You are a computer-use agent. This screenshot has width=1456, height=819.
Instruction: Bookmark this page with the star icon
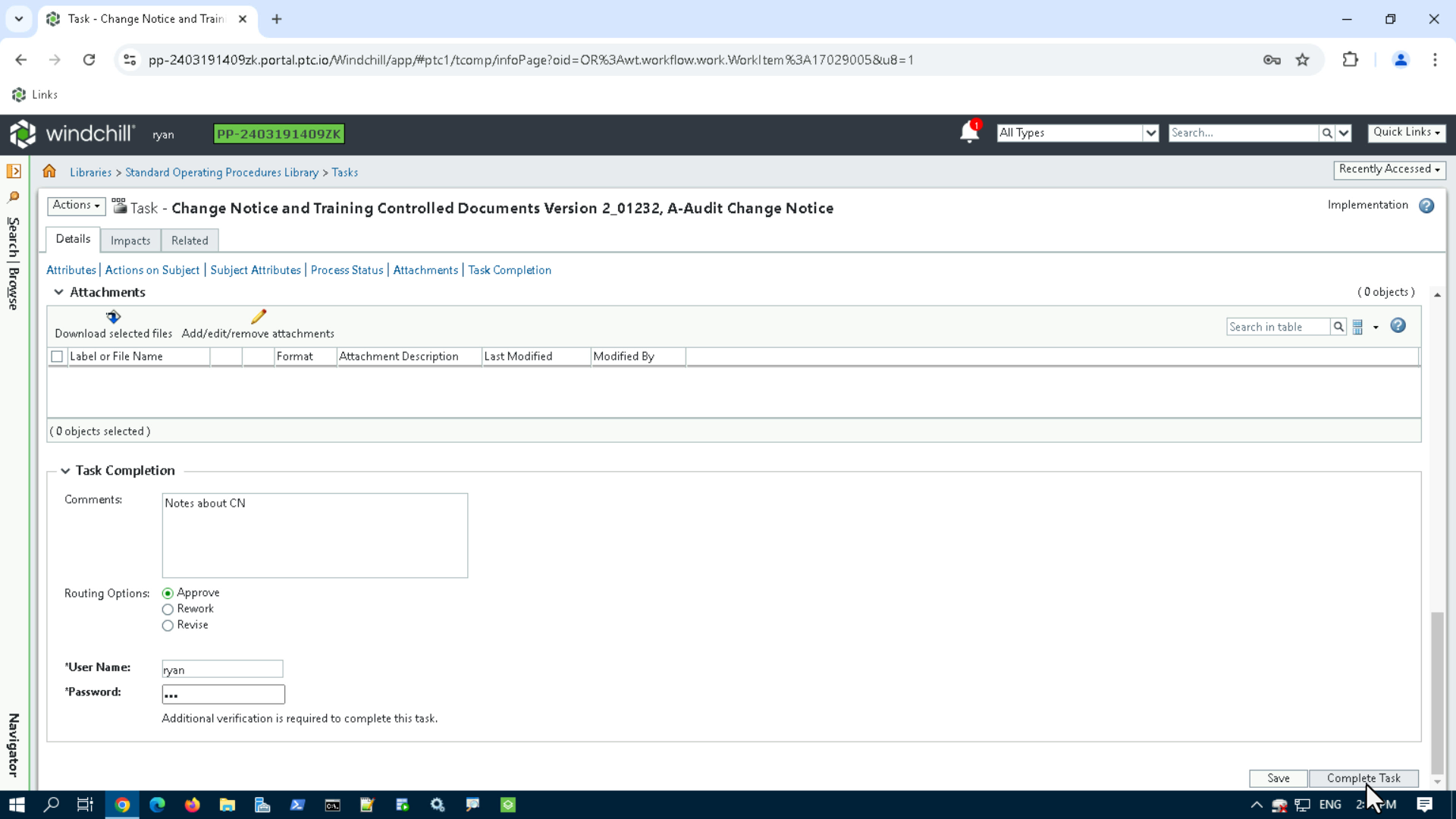tap(1302, 60)
